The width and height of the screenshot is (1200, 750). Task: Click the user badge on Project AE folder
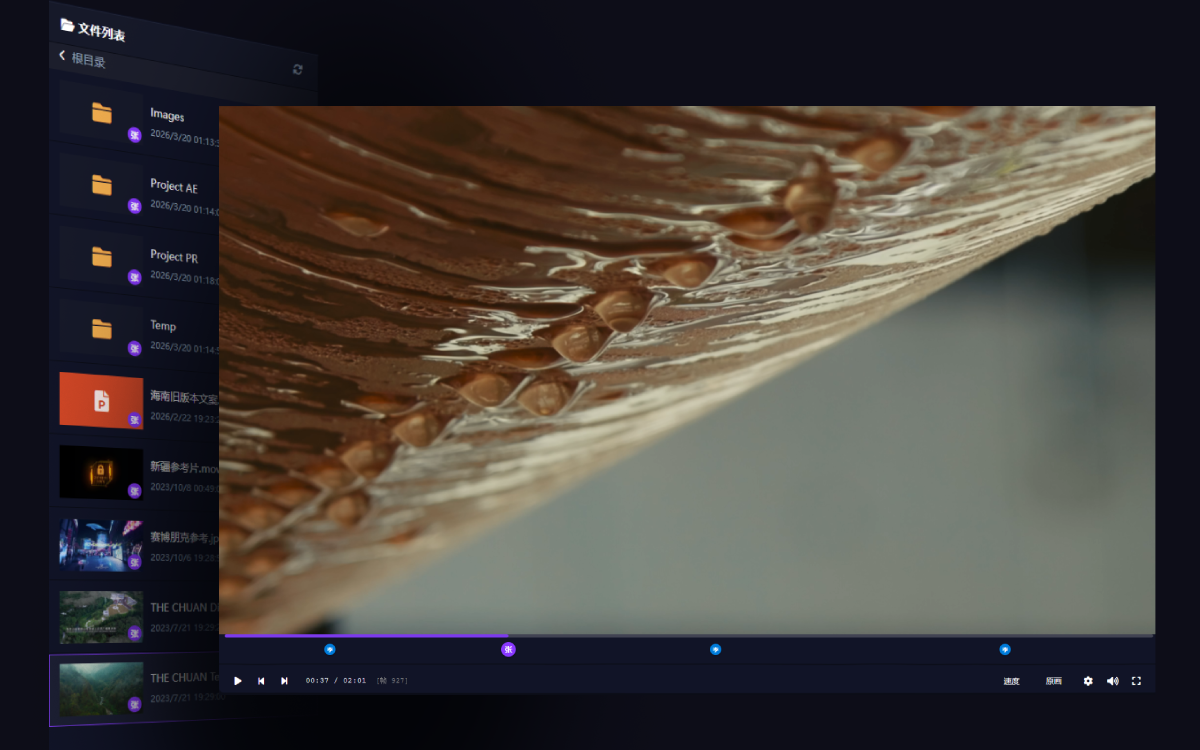[134, 206]
